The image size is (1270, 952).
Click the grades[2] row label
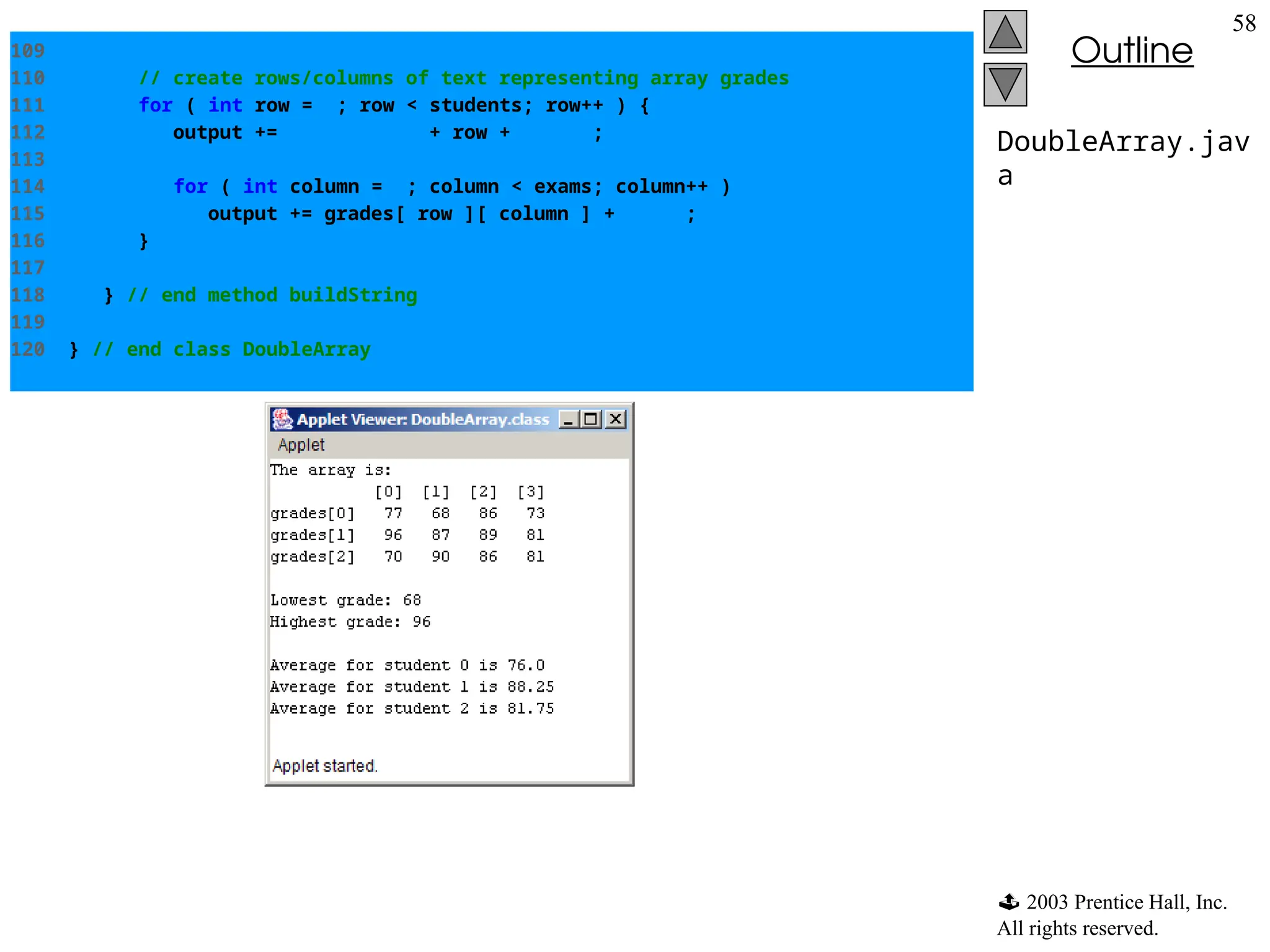pos(312,557)
